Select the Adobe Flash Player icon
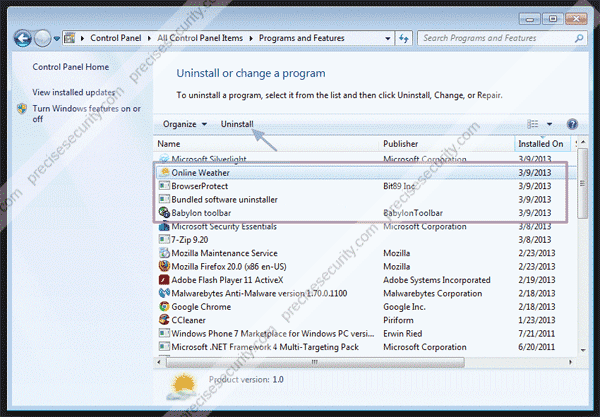This screenshot has width=600, height=417. tap(164, 280)
